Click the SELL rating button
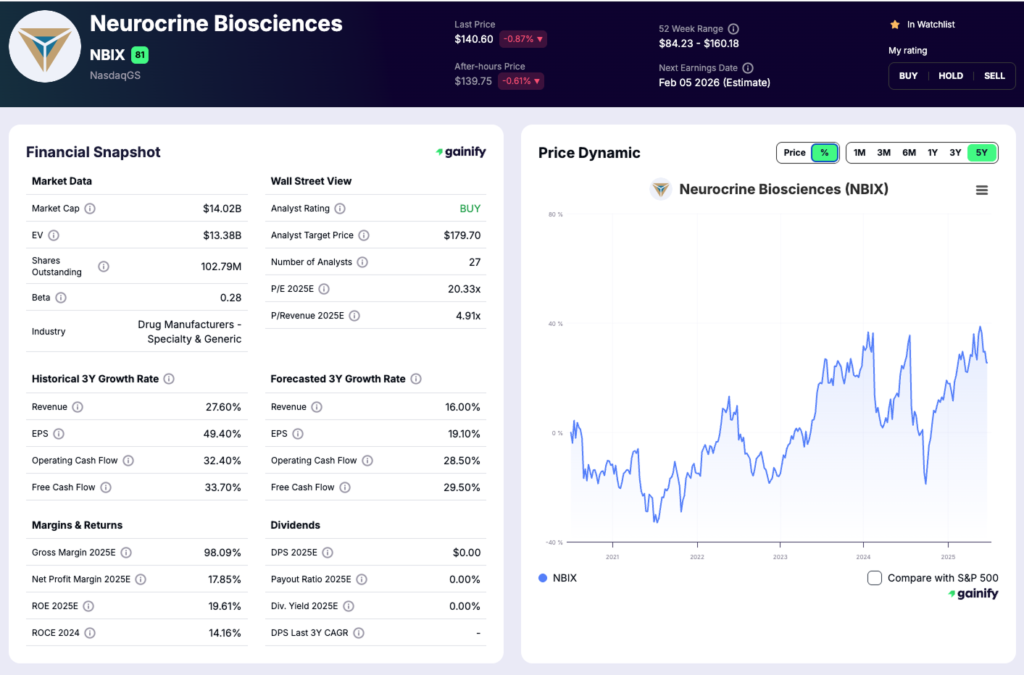Screen dimensions: 1024x675 click(994, 75)
